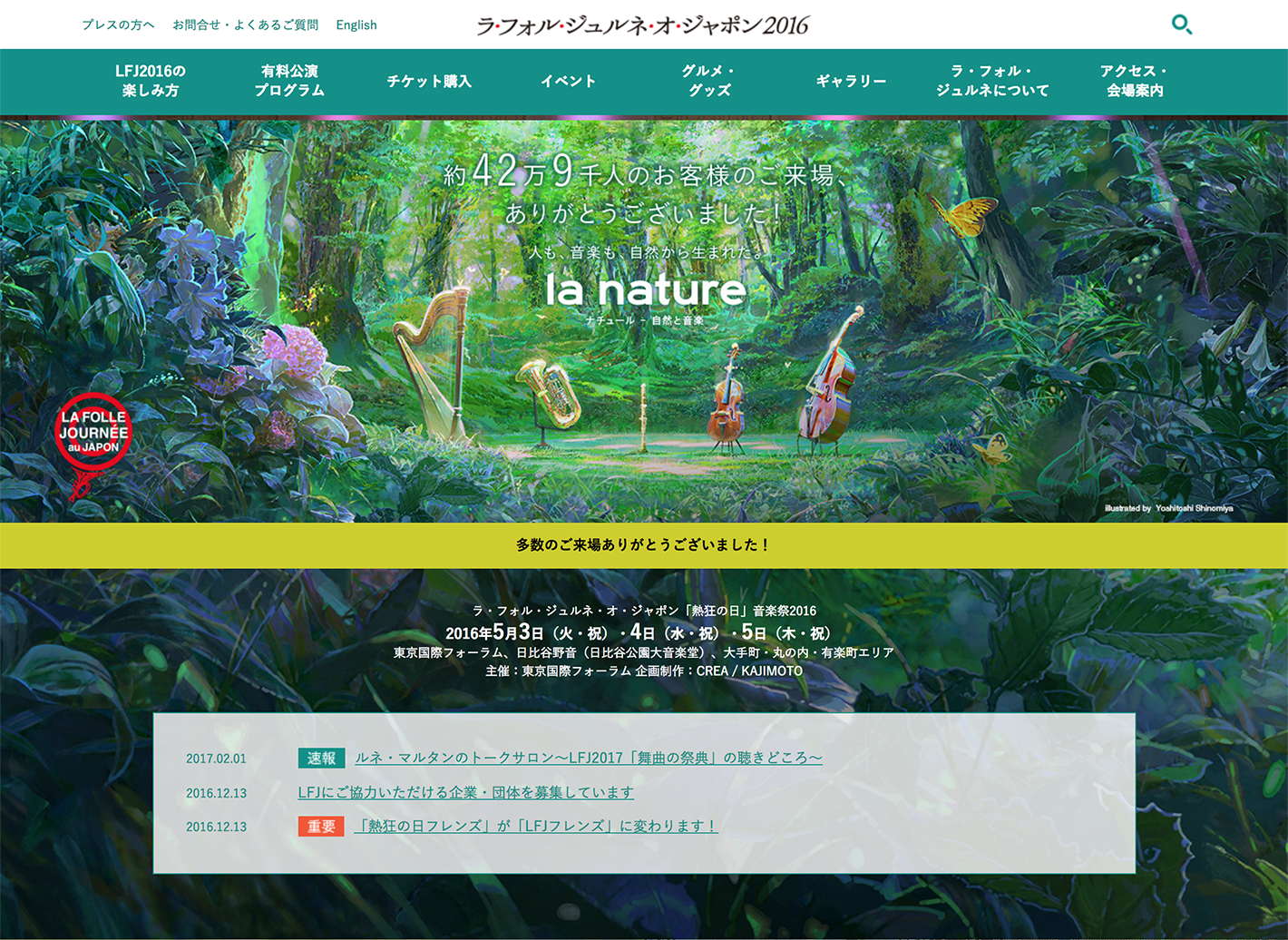The image size is (1288, 940).
Task: Open お問合せ・よくあるご質問 link
Action: click(x=245, y=24)
